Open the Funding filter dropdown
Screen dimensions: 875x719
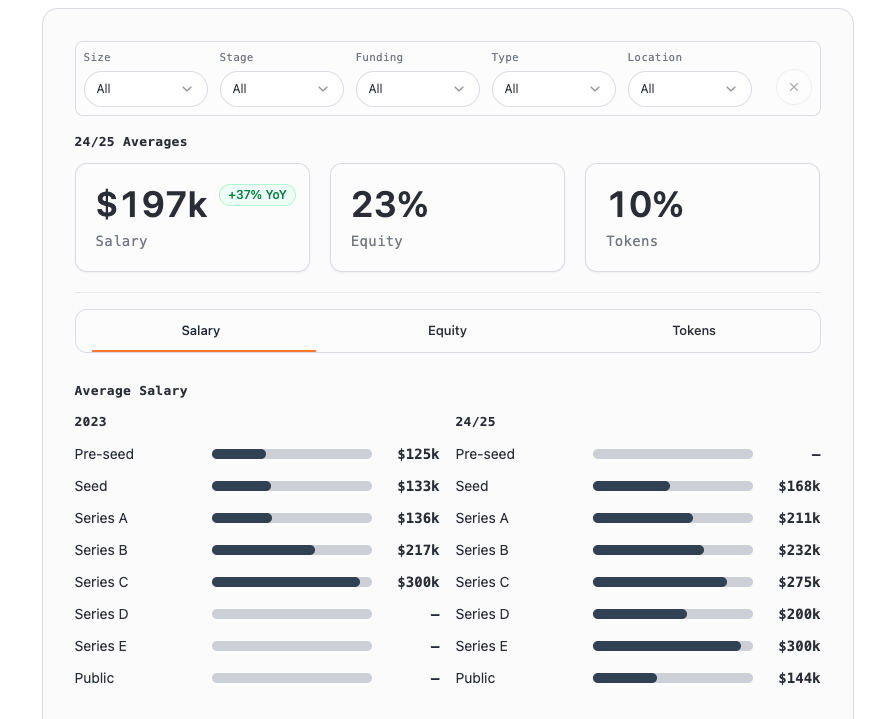coord(417,89)
